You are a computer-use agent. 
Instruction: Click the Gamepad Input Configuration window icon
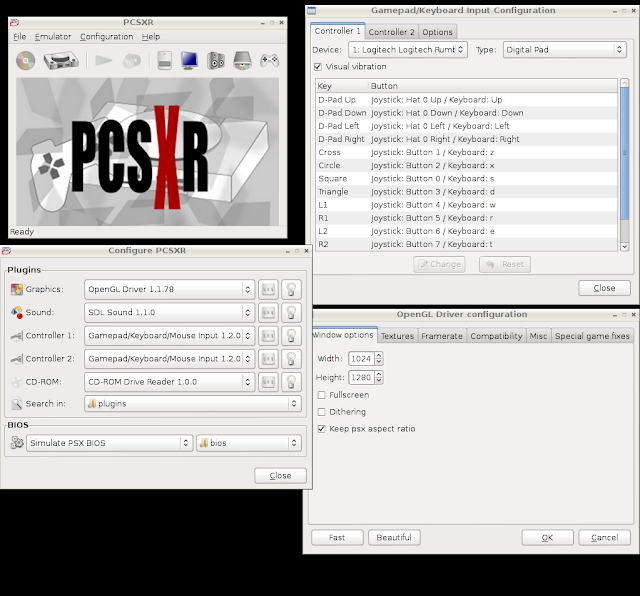click(x=311, y=11)
